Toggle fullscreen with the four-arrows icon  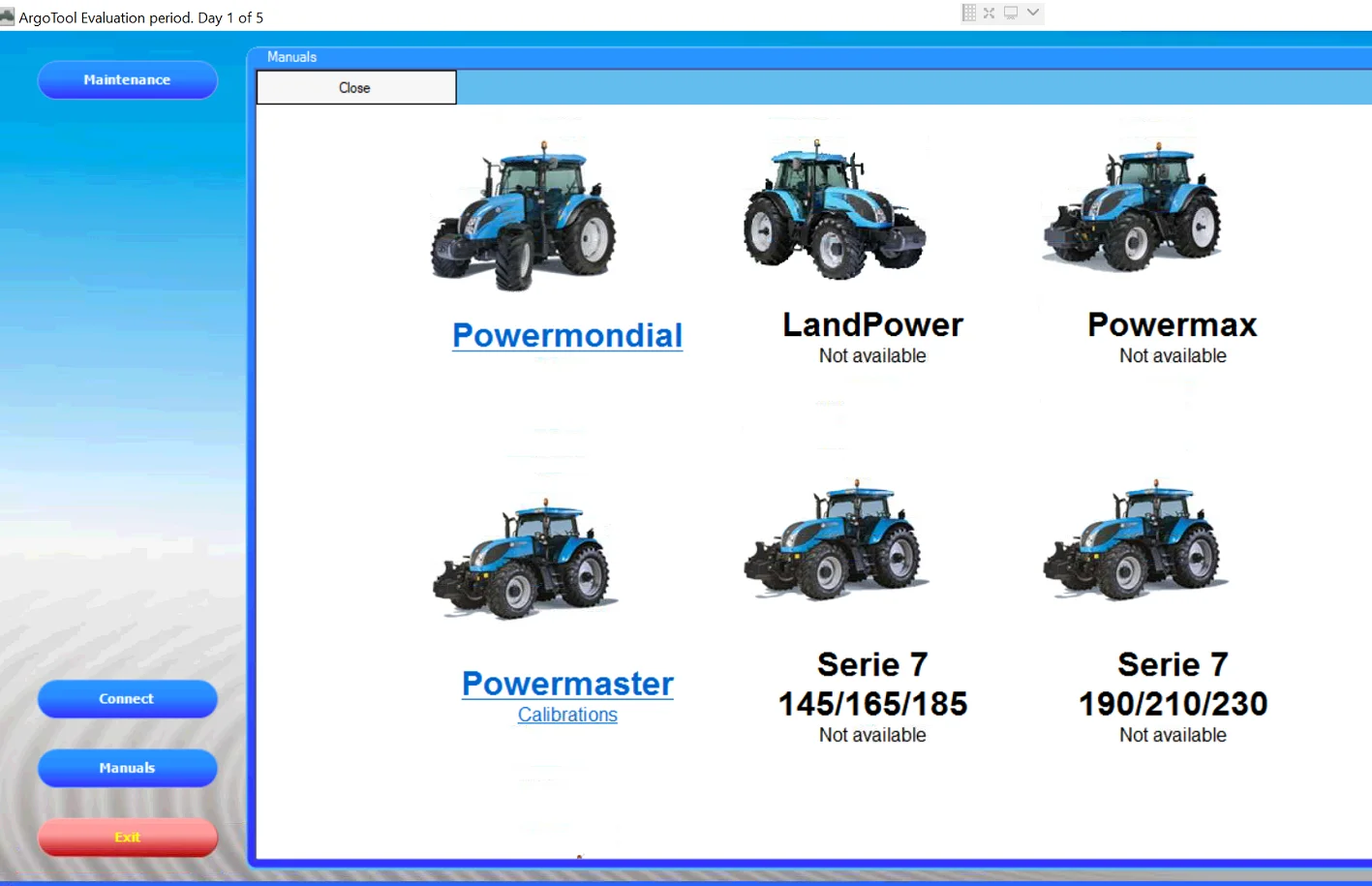point(989,13)
